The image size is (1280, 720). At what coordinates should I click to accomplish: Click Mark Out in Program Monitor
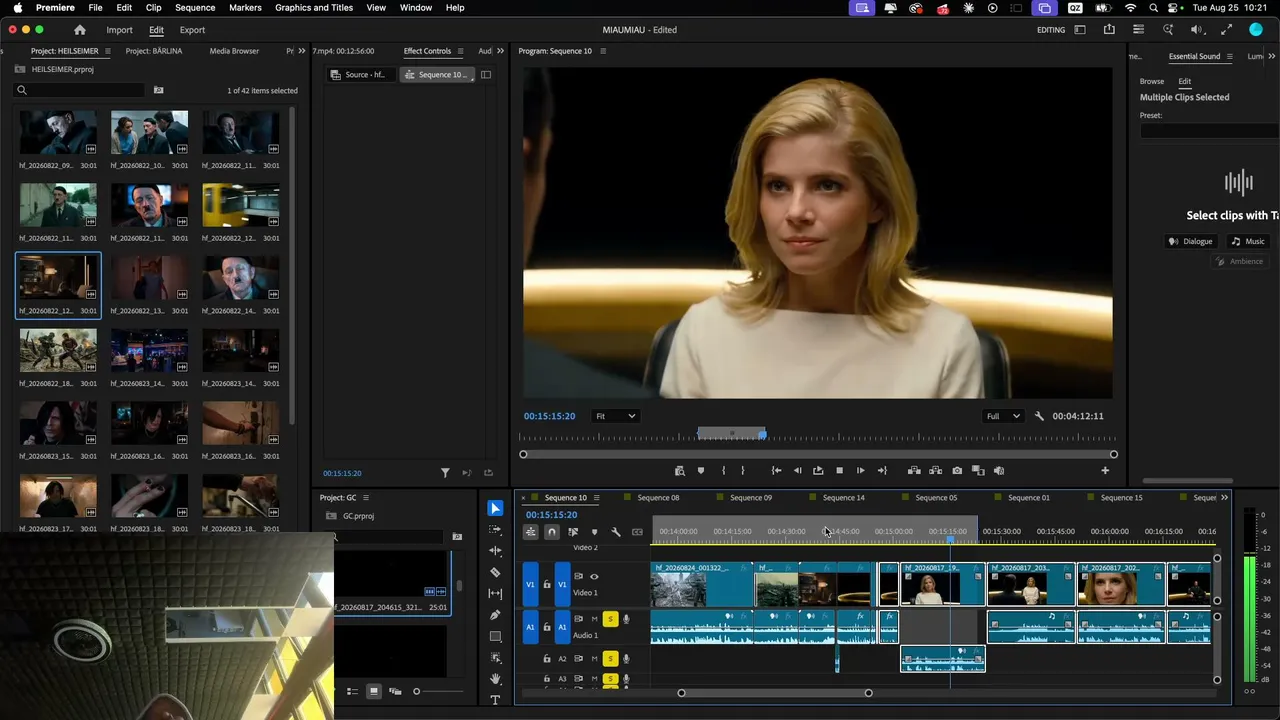[742, 471]
